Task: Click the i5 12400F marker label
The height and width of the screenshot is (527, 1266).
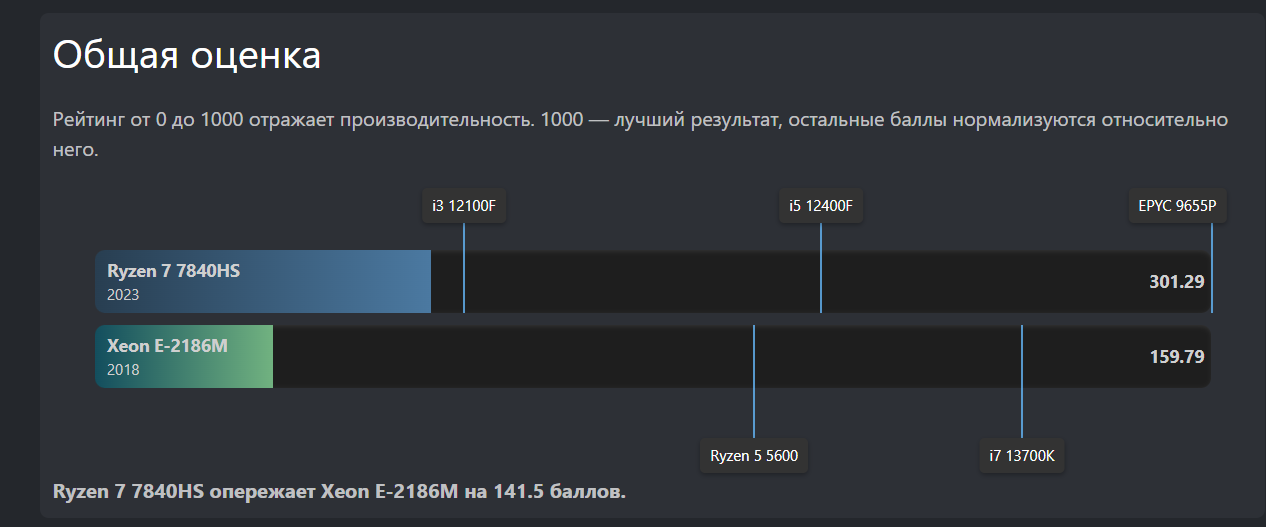Action: pos(821,207)
